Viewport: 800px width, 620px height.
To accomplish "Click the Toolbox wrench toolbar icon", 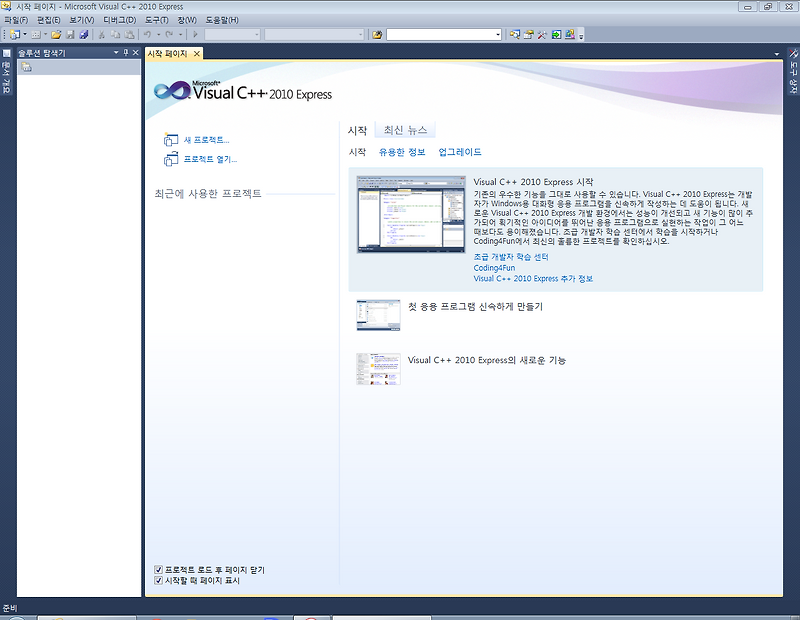I will coord(542,35).
